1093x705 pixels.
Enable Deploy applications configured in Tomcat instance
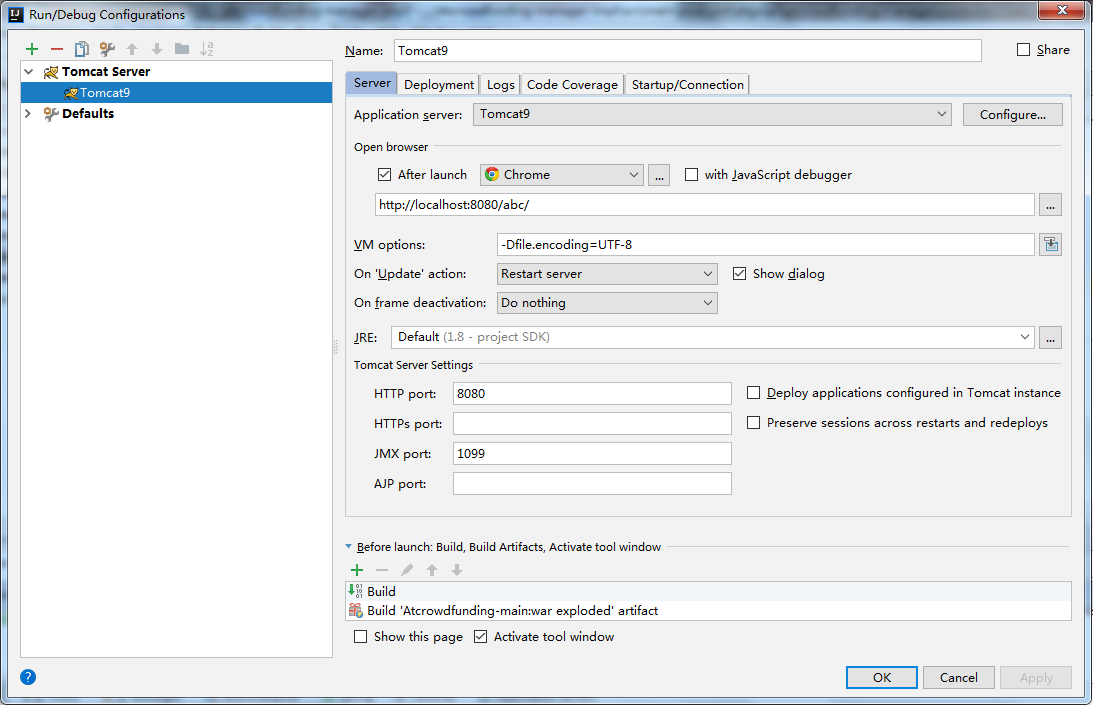[x=754, y=393]
